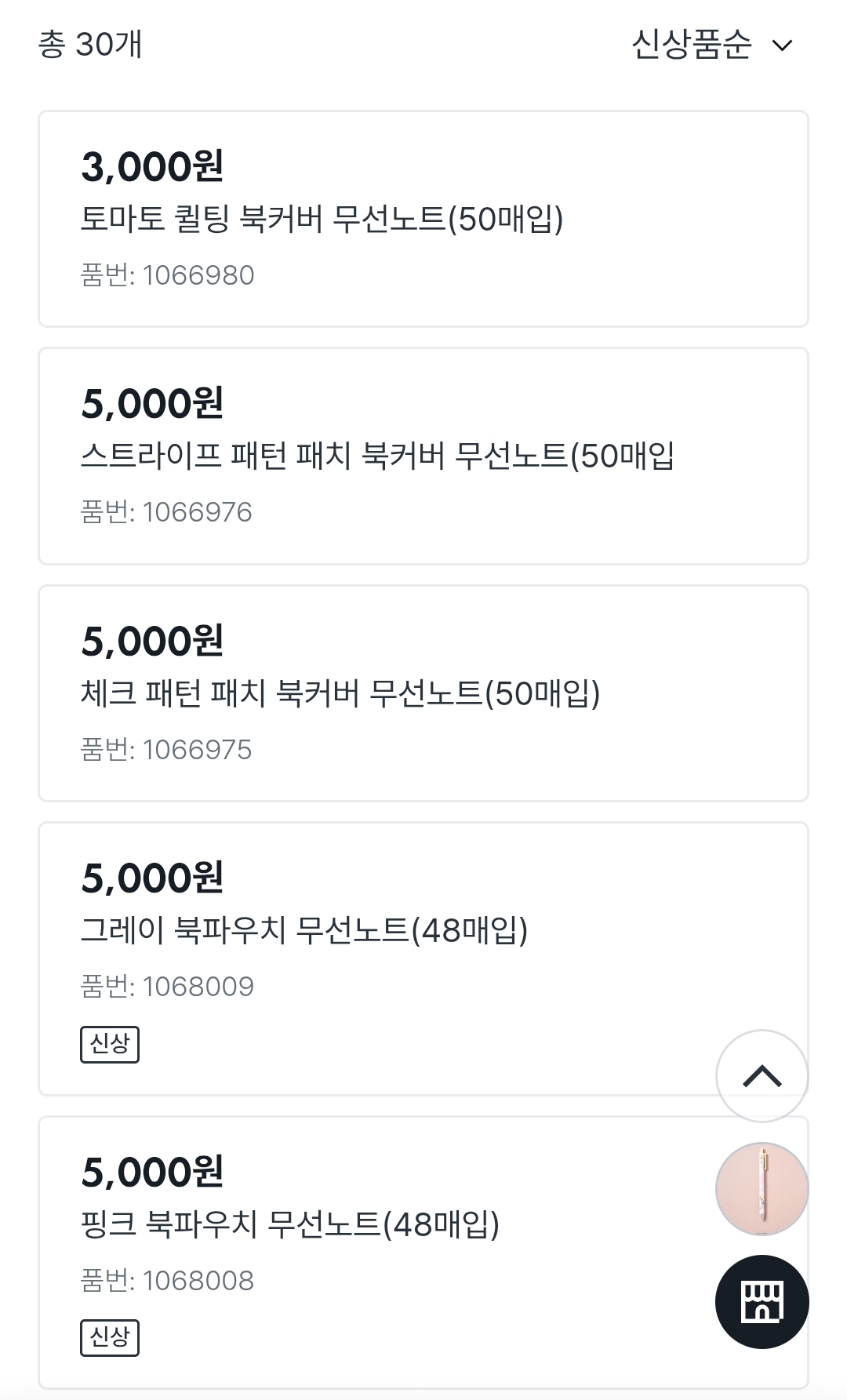The image size is (847, 1400).
Task: Click product number 1066980
Action: [x=167, y=275]
